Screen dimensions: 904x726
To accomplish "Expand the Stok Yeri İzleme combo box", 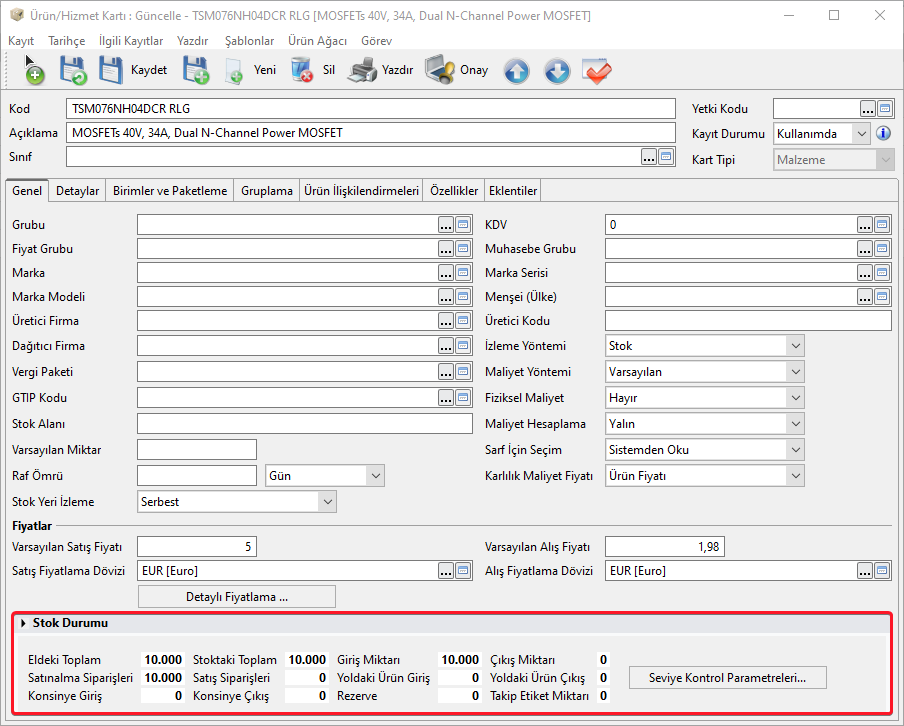I will coord(325,501).
